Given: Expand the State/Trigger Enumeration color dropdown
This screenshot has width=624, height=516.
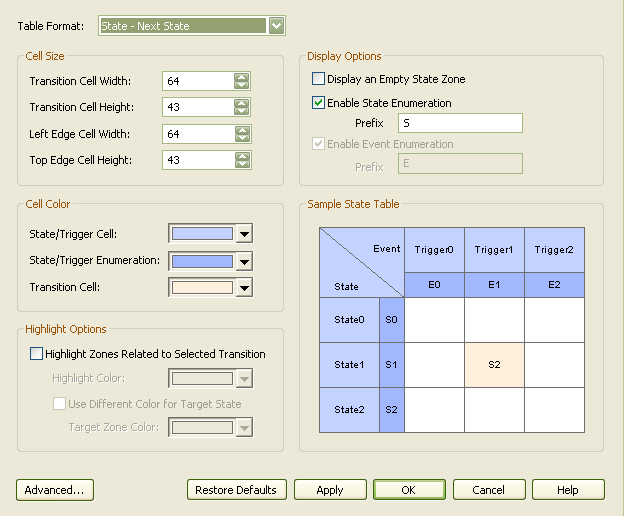Looking at the screenshot, I should click(243, 261).
